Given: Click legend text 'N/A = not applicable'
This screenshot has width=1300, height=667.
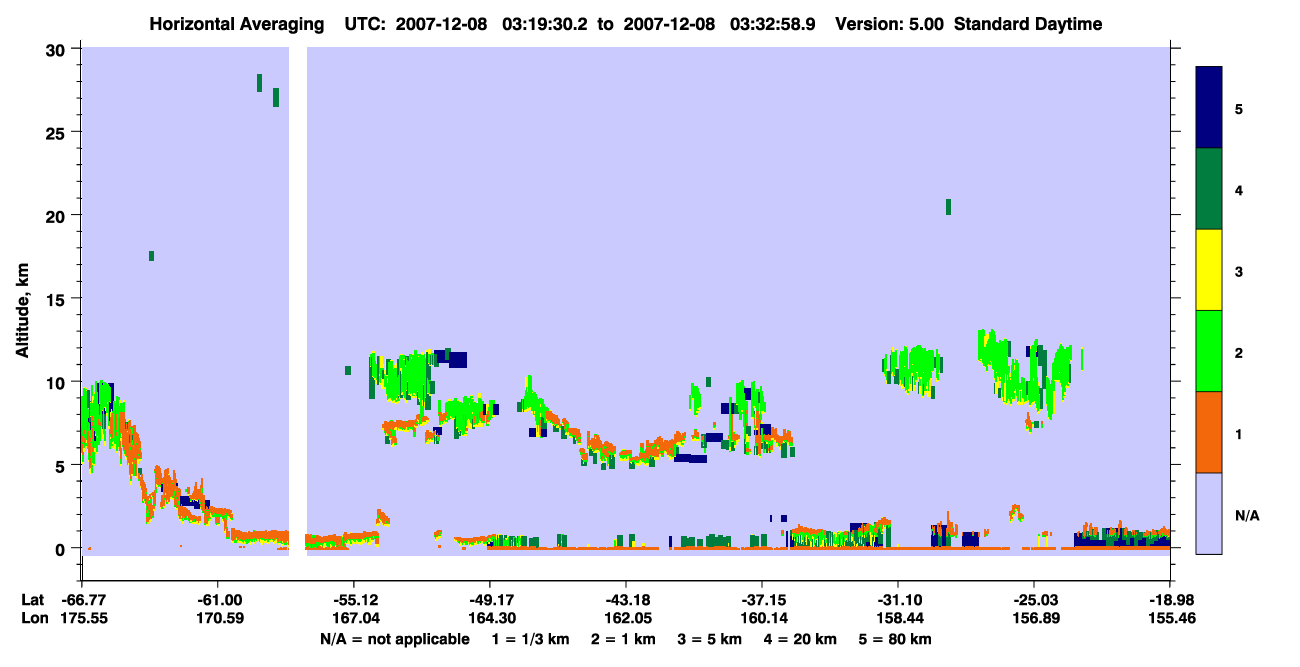Looking at the screenshot, I should pos(395,639).
